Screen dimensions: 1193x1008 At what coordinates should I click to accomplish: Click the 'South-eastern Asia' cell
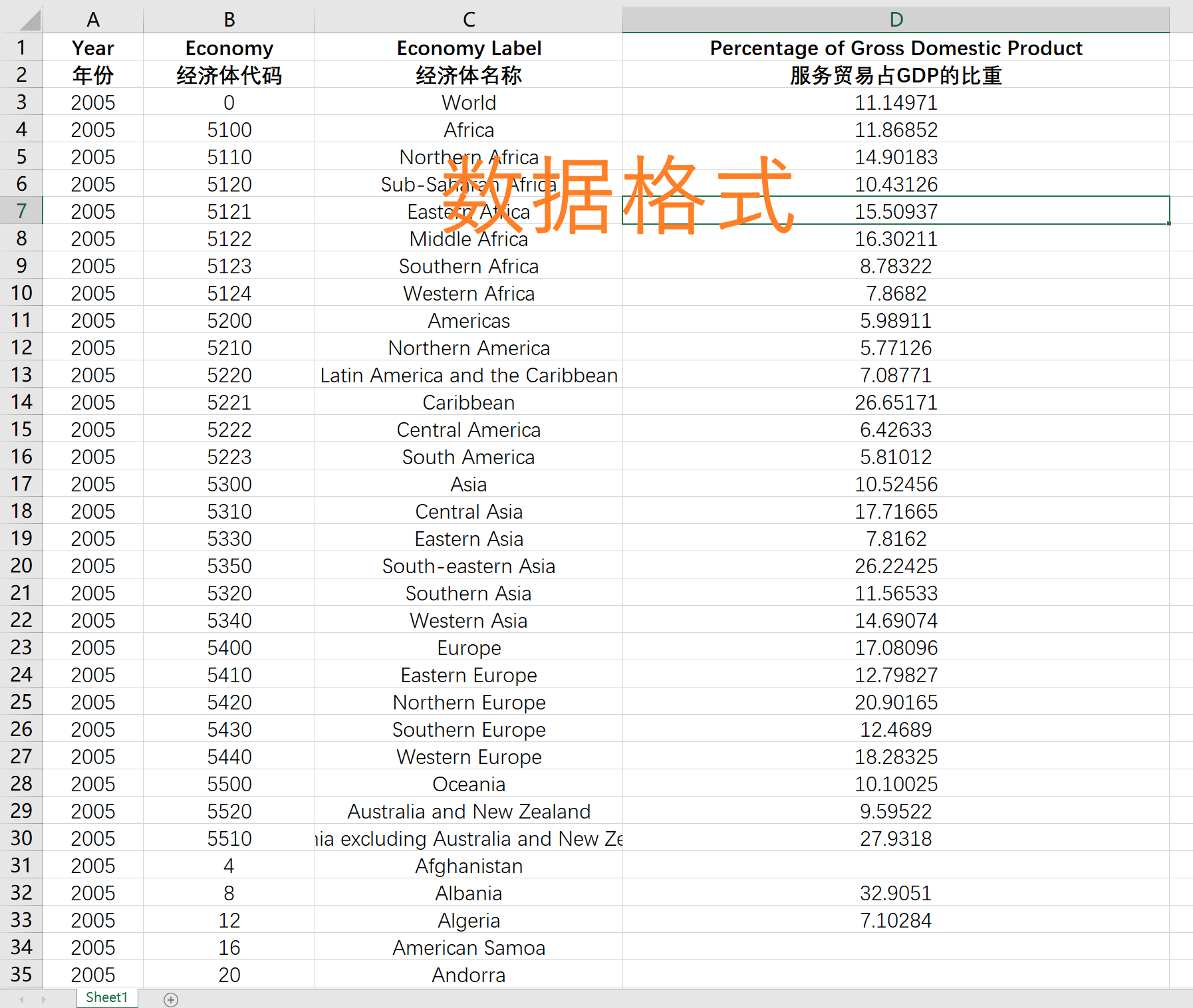(x=469, y=566)
